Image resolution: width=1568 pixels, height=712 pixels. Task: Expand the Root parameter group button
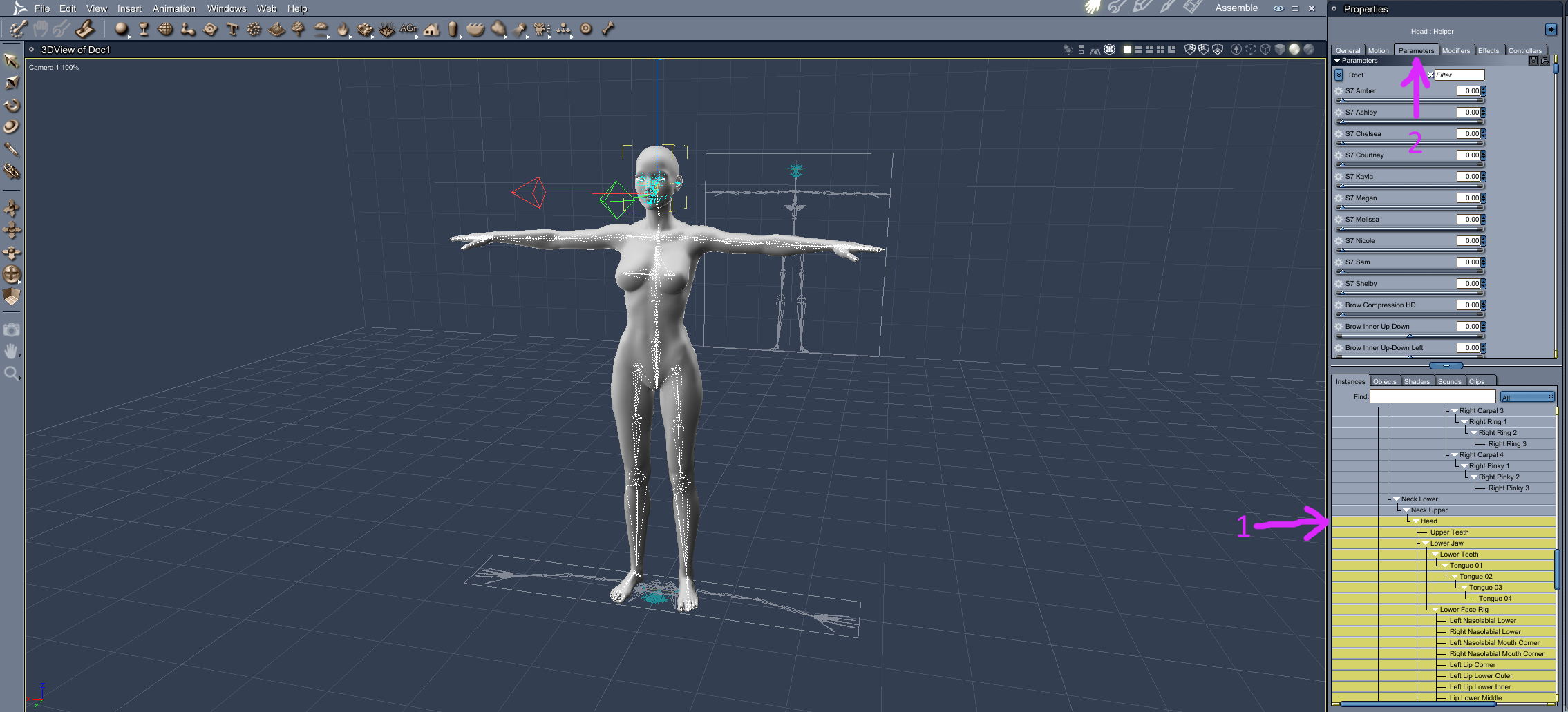(1339, 75)
